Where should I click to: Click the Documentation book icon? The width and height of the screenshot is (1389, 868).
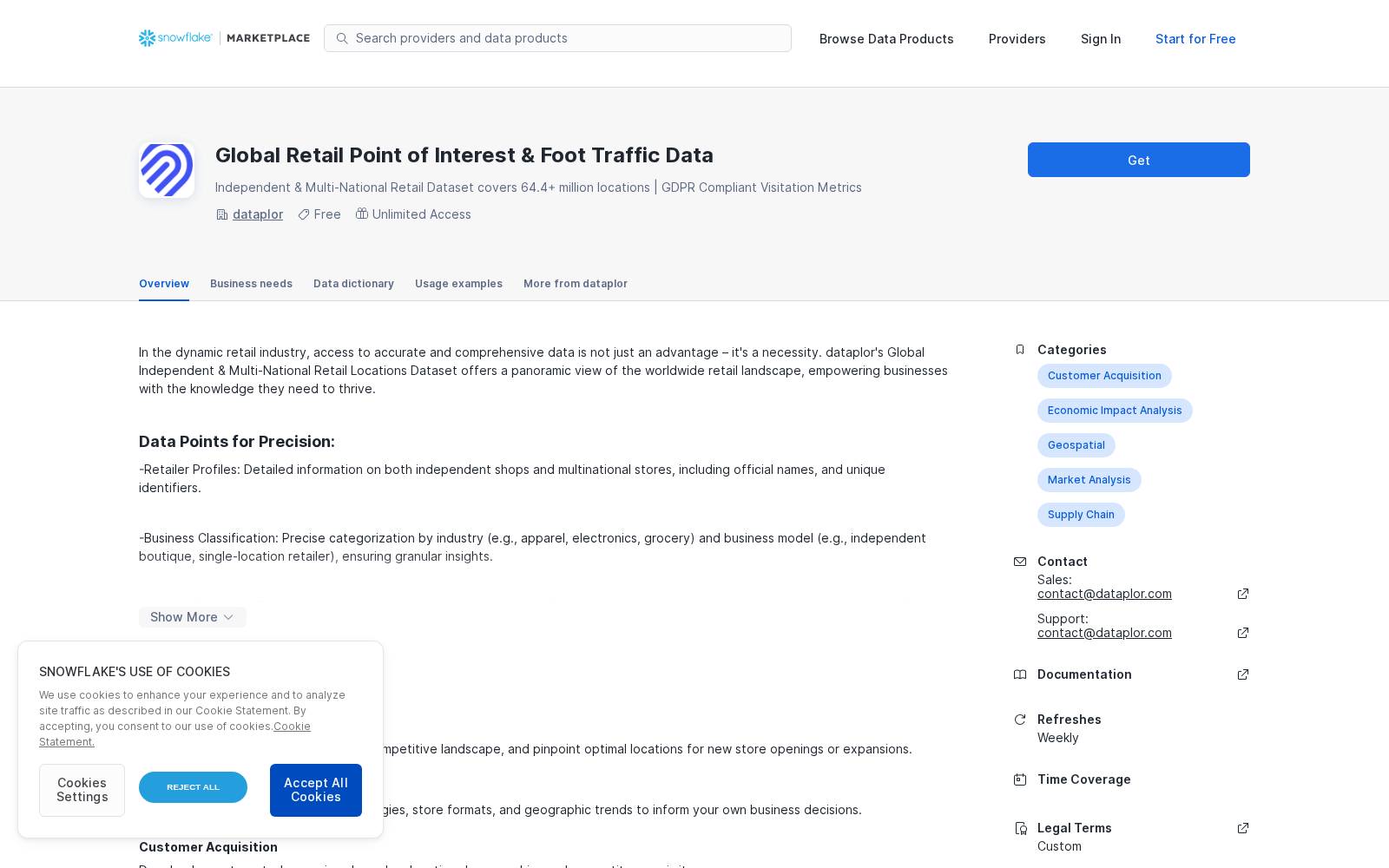click(1020, 674)
